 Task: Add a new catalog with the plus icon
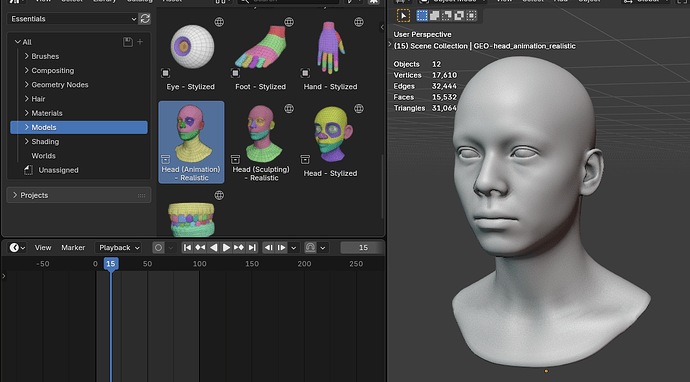coord(140,42)
